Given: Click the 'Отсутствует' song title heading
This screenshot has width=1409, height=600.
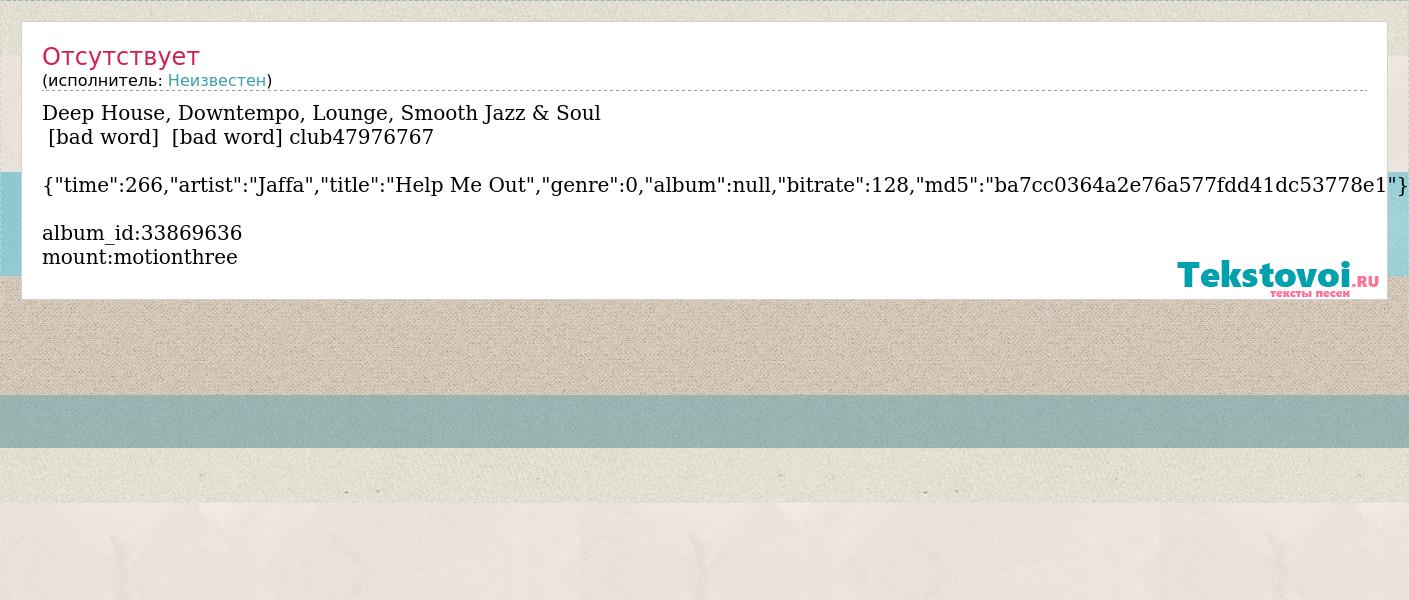Looking at the screenshot, I should [x=121, y=56].
